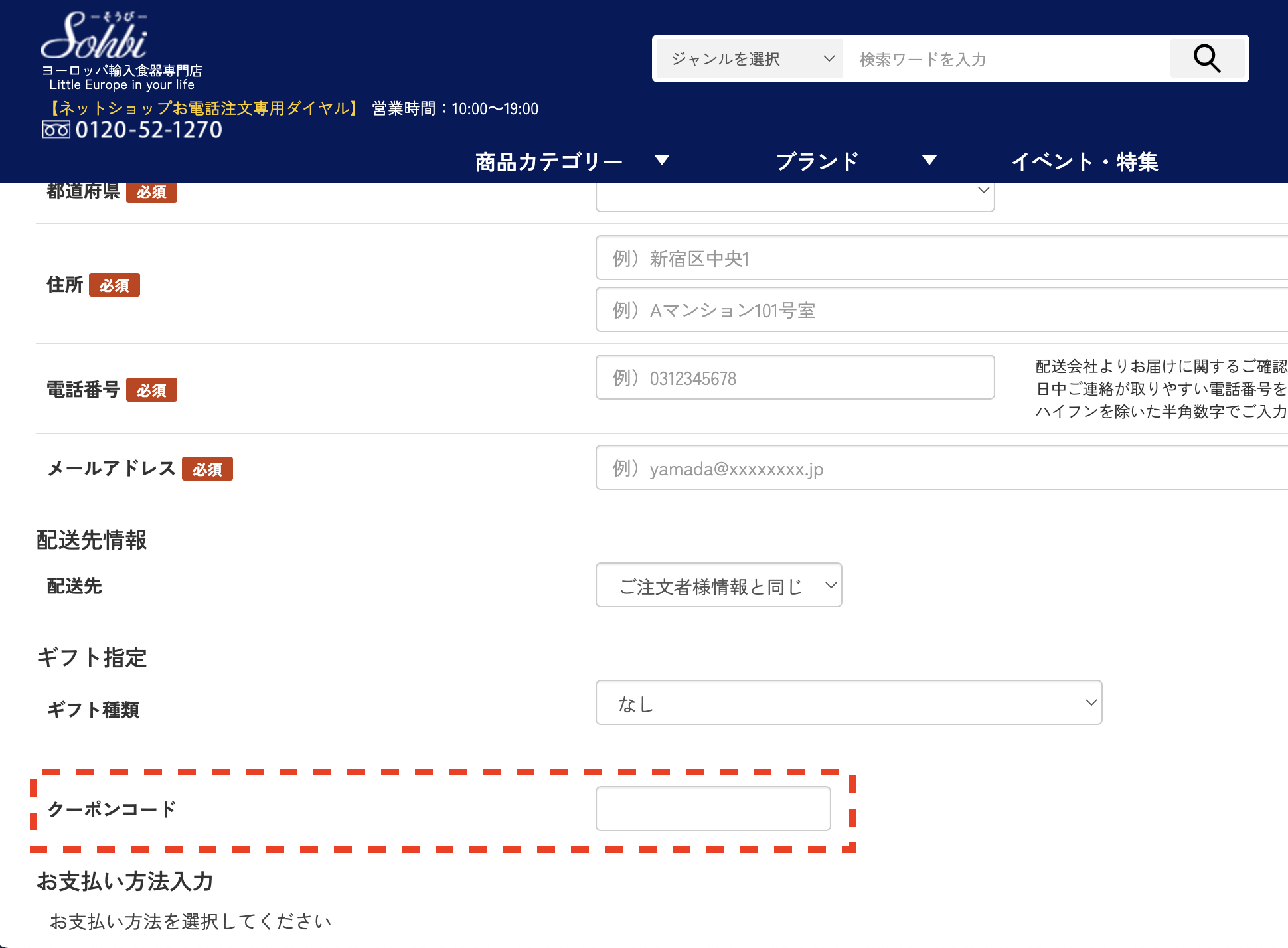The height and width of the screenshot is (948, 1288).
Task: Click the magnifying glass search button
Action: (1207, 59)
